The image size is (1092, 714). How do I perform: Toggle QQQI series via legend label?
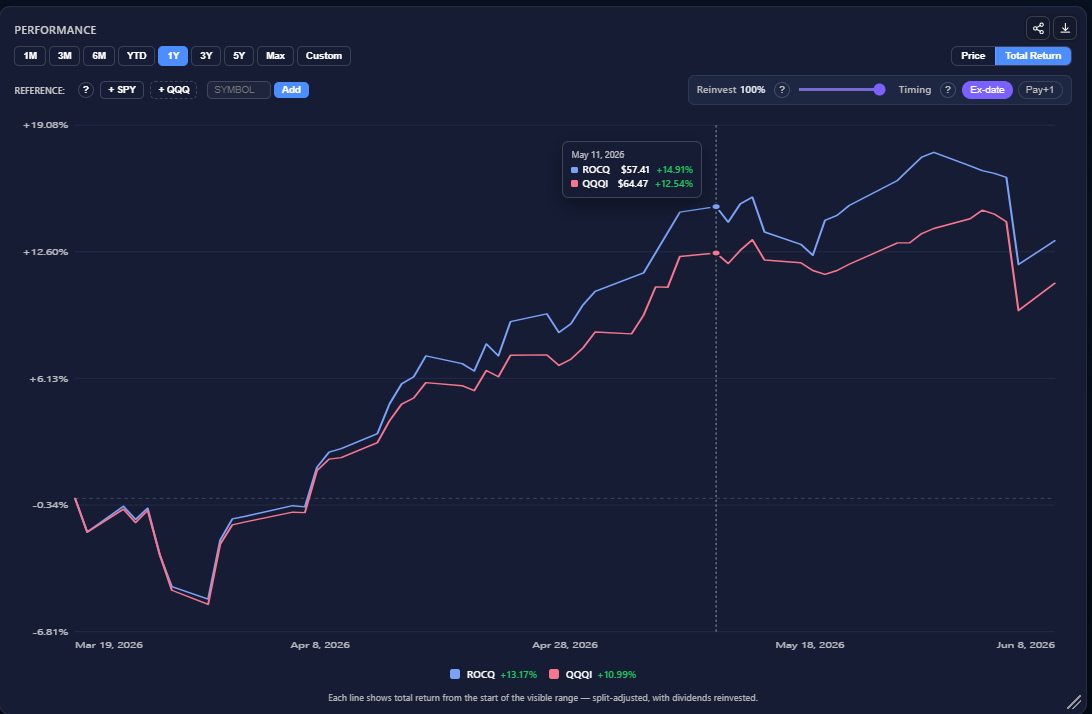(579, 674)
